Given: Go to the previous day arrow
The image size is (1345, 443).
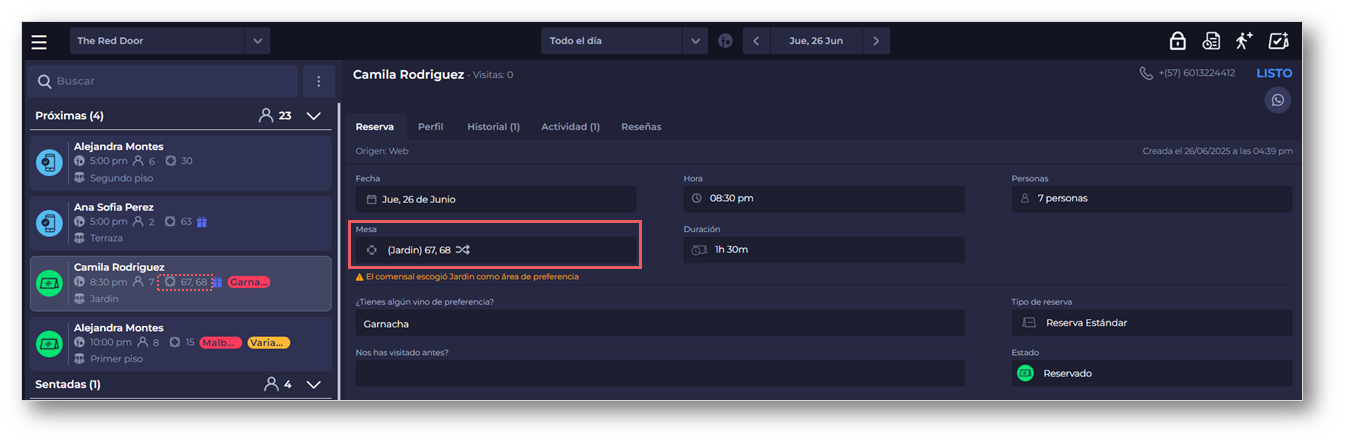Looking at the screenshot, I should click(756, 41).
